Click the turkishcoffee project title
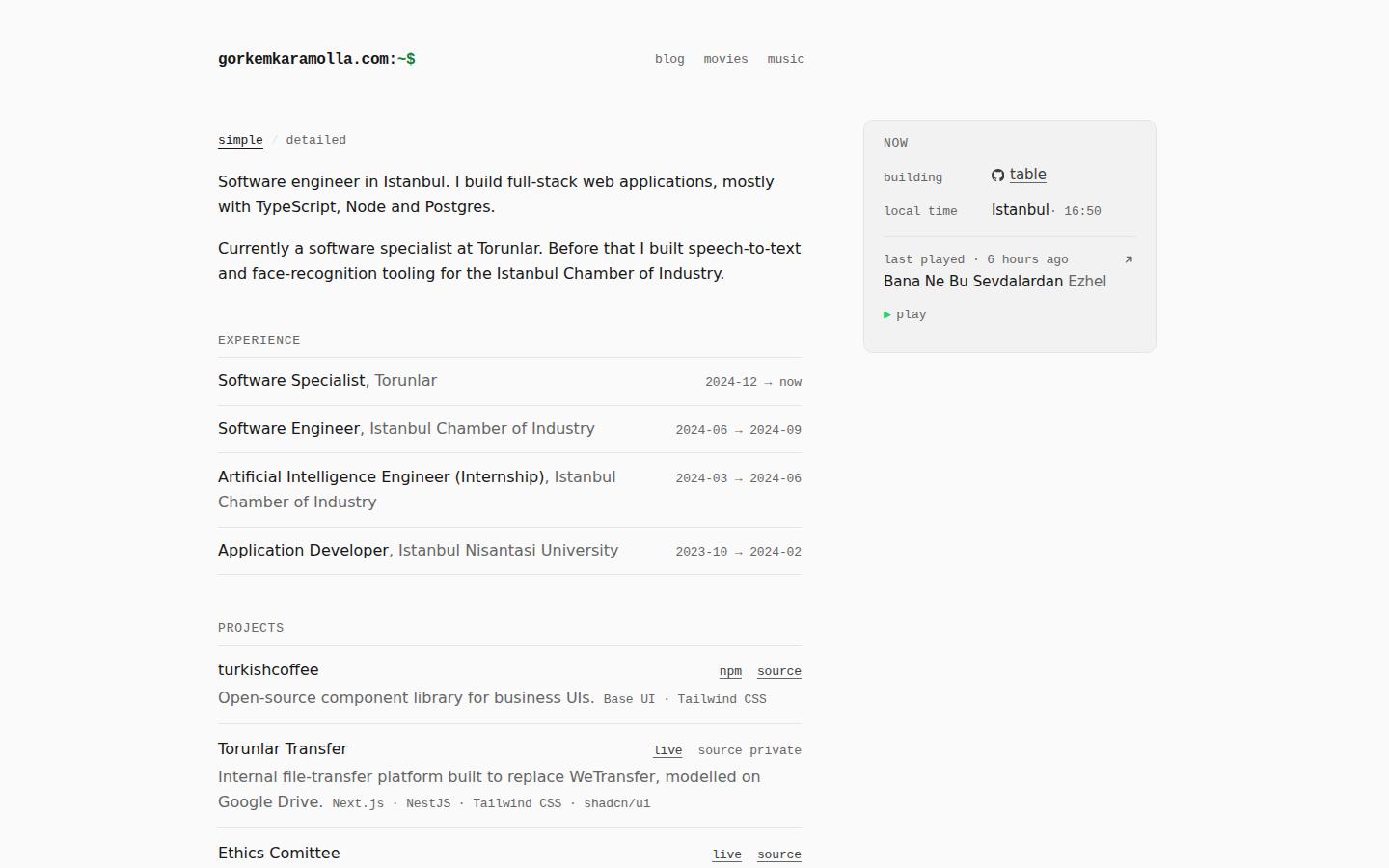This screenshot has height=868, width=1389. (268, 670)
